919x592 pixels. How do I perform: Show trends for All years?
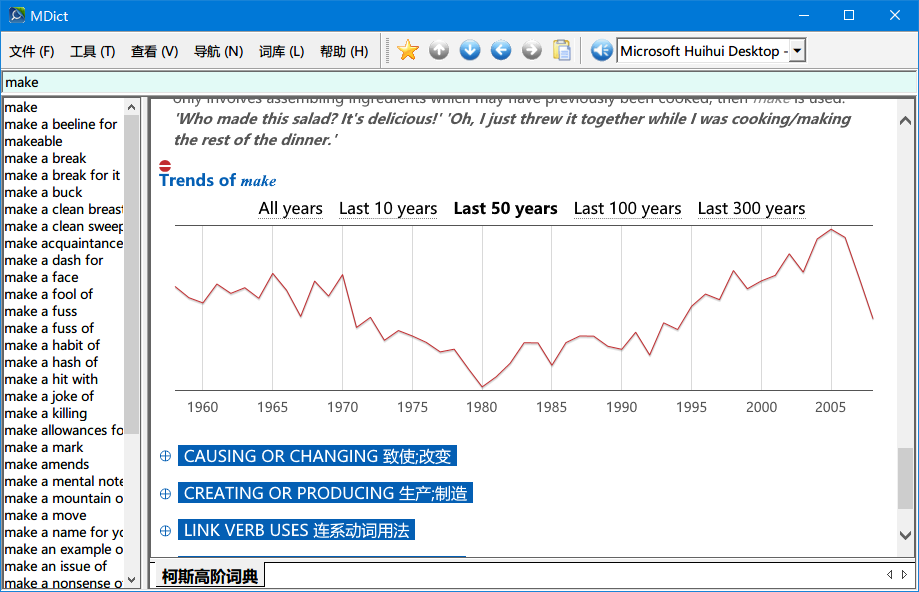[x=291, y=209]
